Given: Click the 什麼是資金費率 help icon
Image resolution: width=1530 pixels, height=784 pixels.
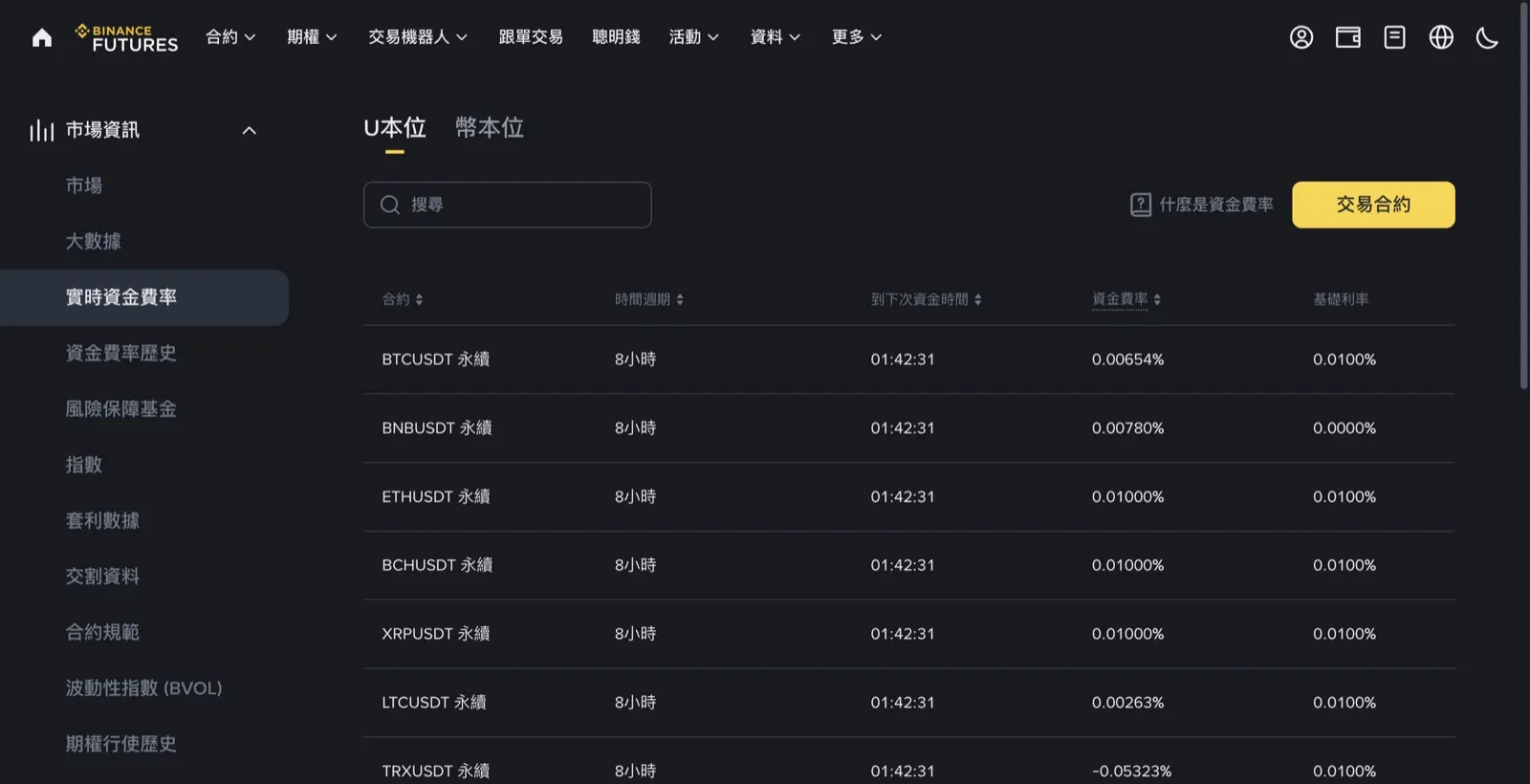Looking at the screenshot, I should coord(1141,205).
